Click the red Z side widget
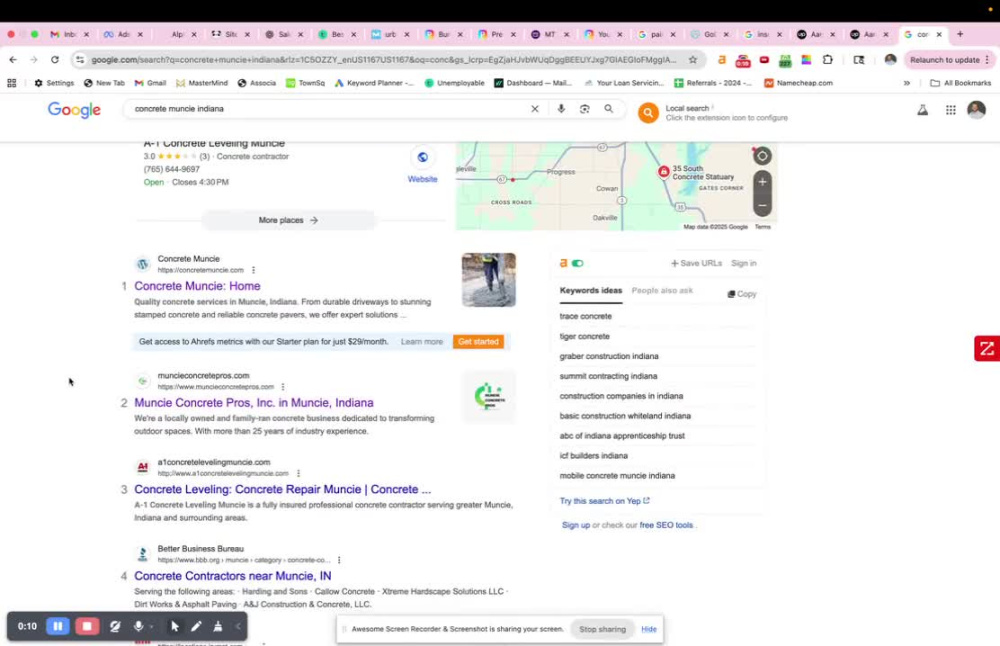 [x=987, y=348]
